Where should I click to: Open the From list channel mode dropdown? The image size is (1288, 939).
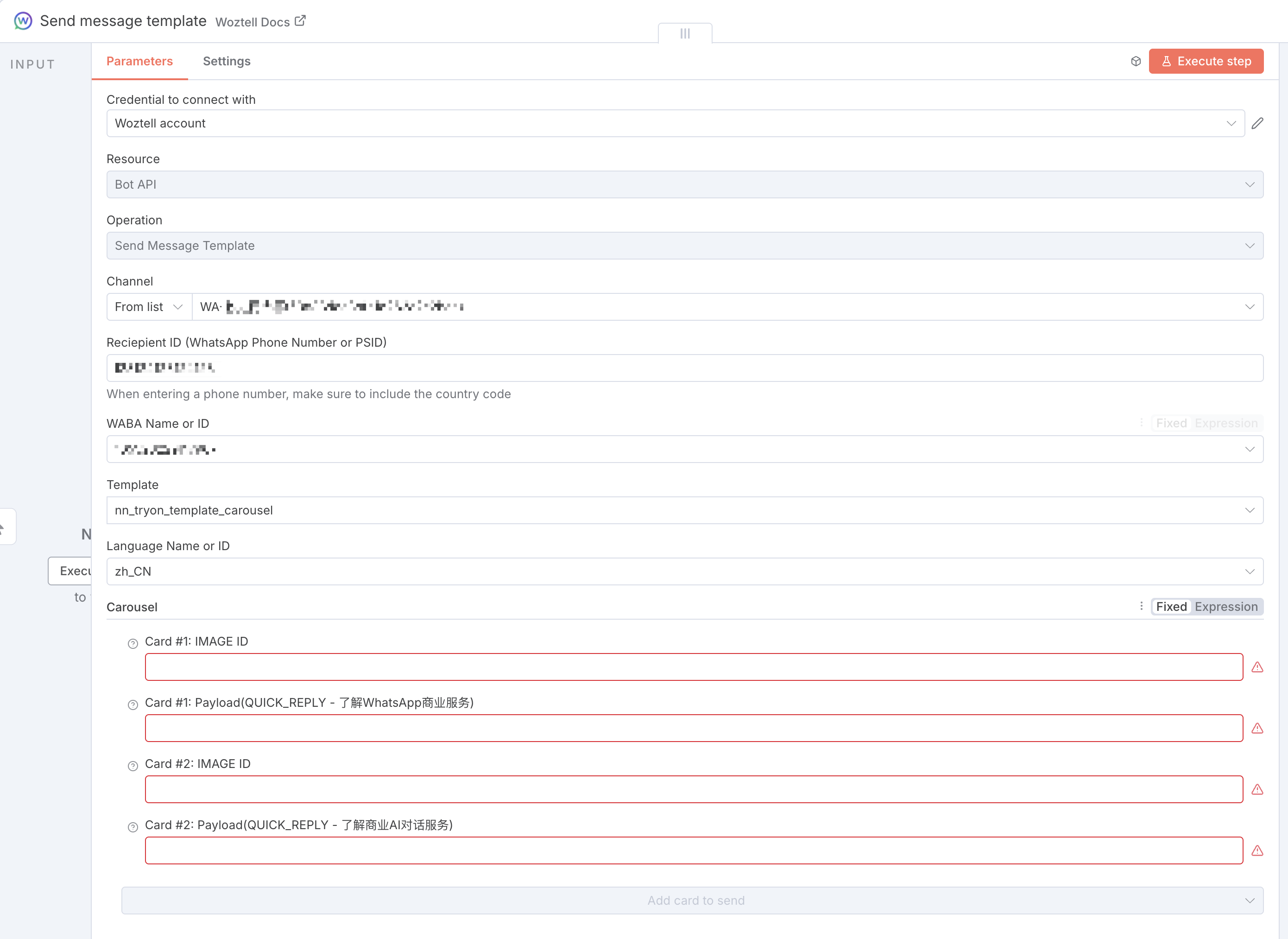click(x=149, y=307)
